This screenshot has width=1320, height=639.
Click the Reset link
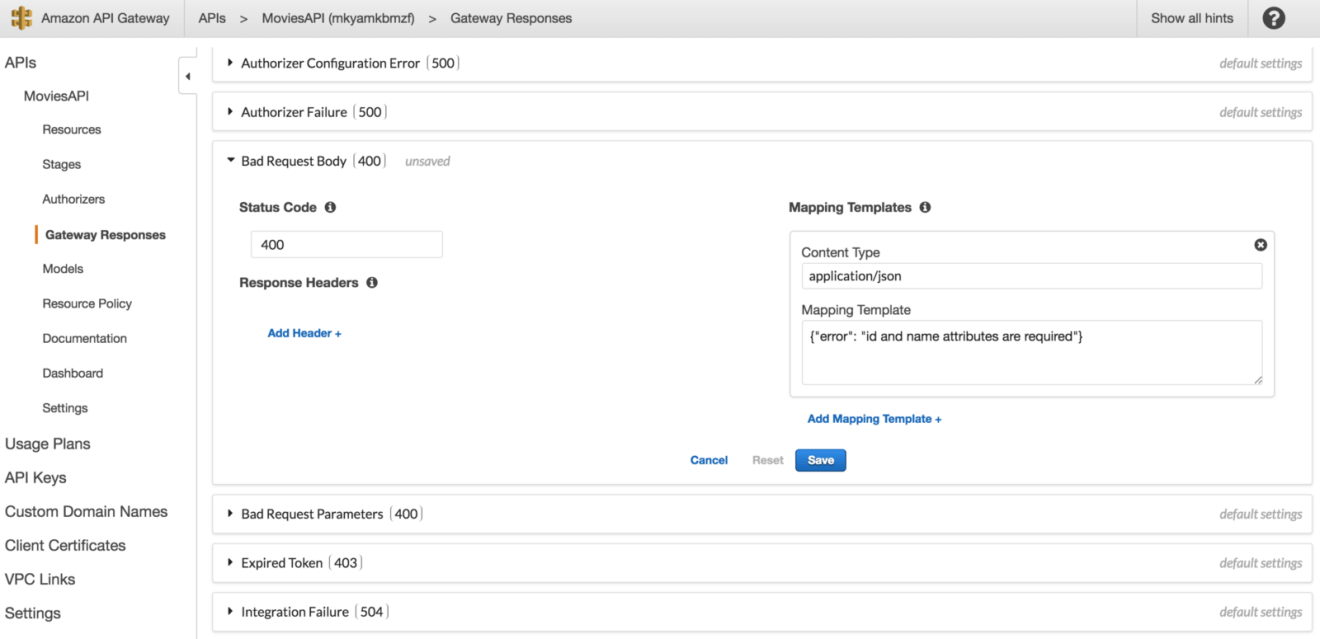[768, 460]
